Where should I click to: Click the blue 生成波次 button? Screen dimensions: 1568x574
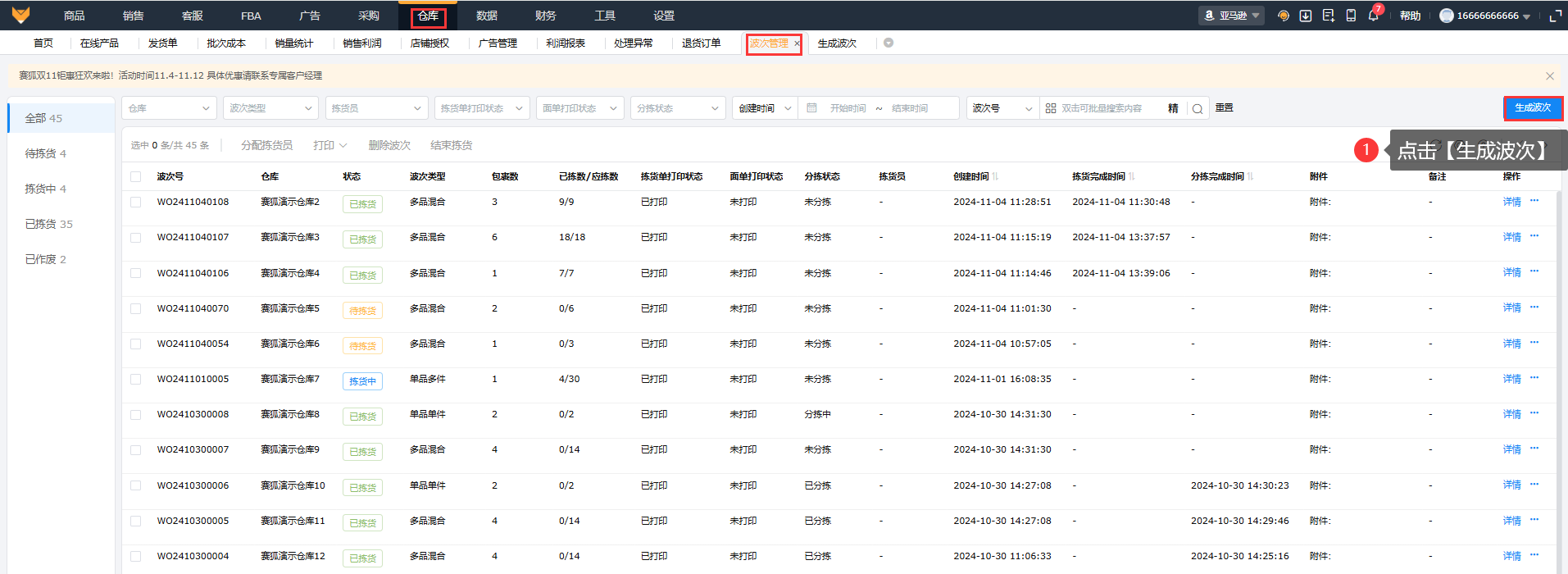pos(1532,108)
